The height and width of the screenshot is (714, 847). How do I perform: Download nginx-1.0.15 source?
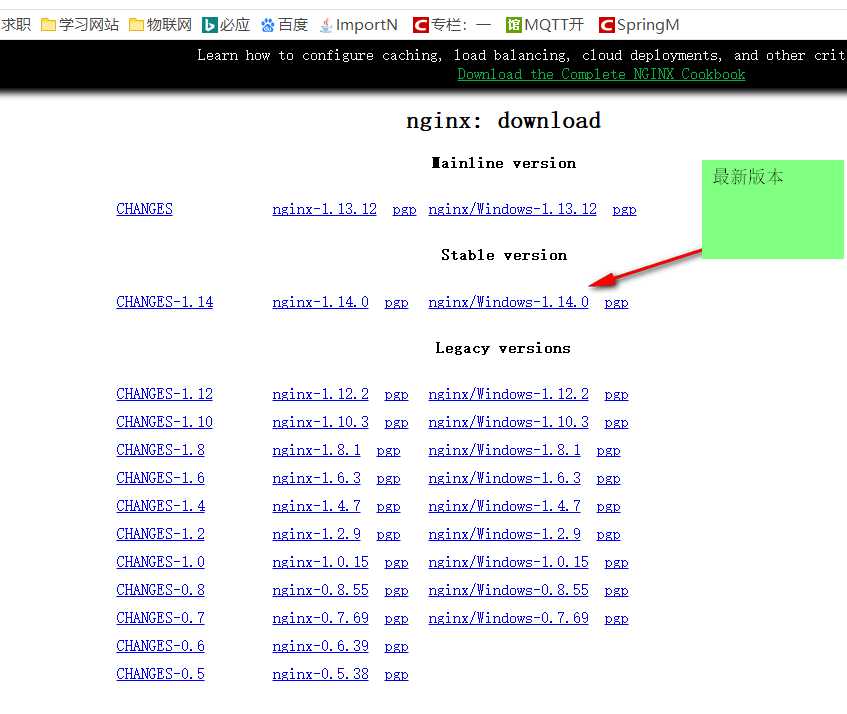tap(320, 562)
